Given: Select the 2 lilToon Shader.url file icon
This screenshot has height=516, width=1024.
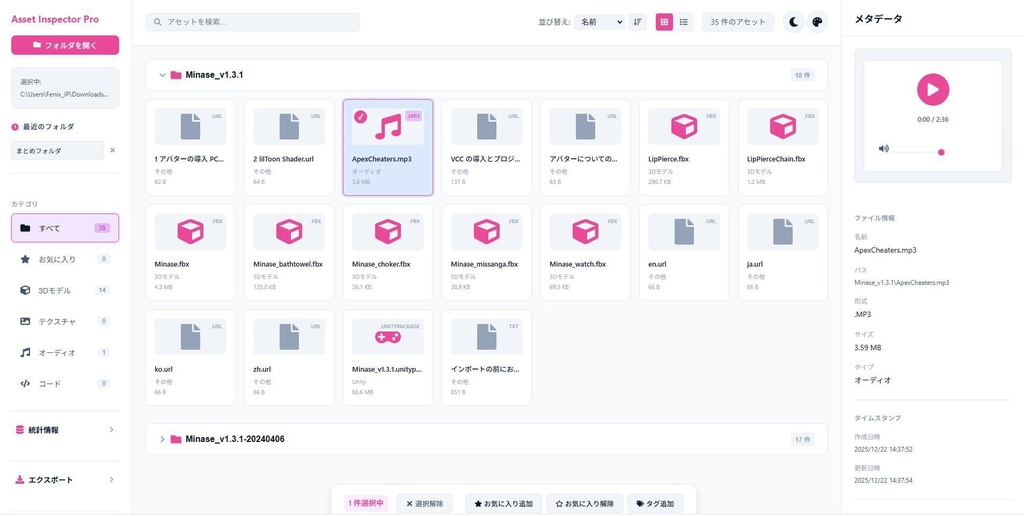Looking at the screenshot, I should [289, 126].
